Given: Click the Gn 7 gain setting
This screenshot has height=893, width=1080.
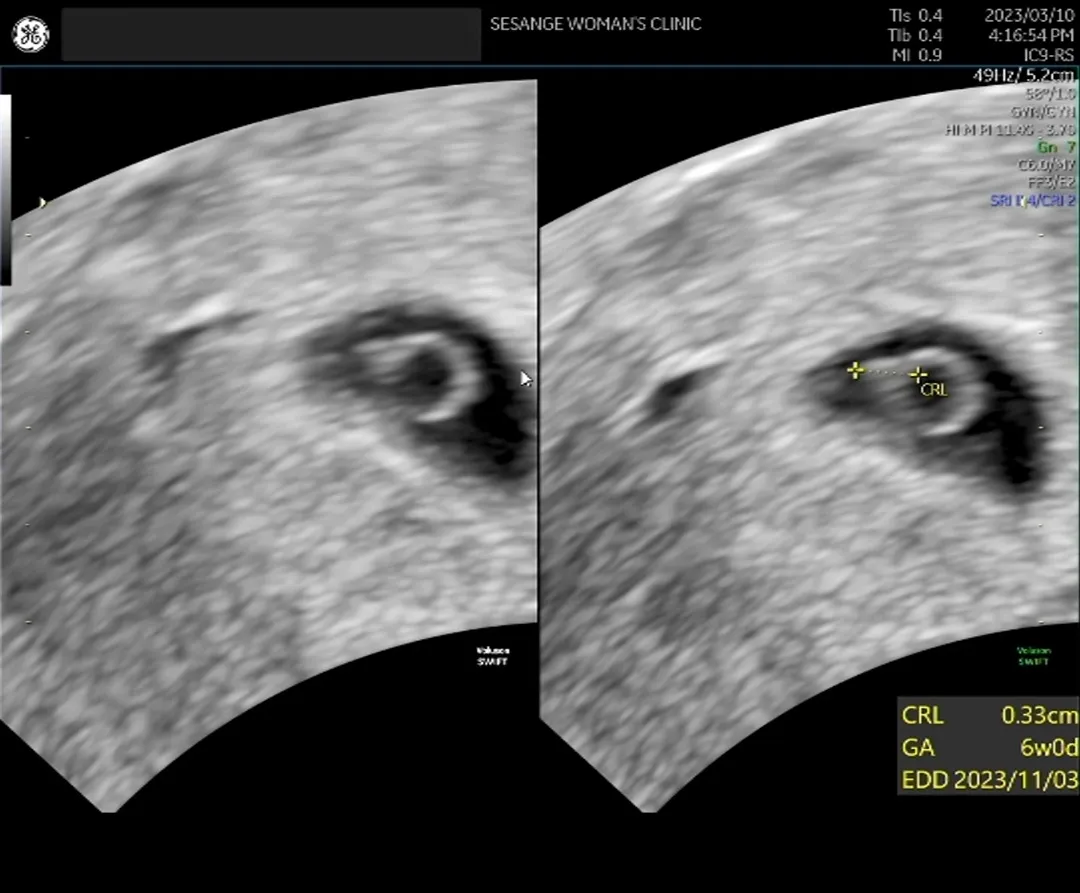Looking at the screenshot, I should 1056,147.
